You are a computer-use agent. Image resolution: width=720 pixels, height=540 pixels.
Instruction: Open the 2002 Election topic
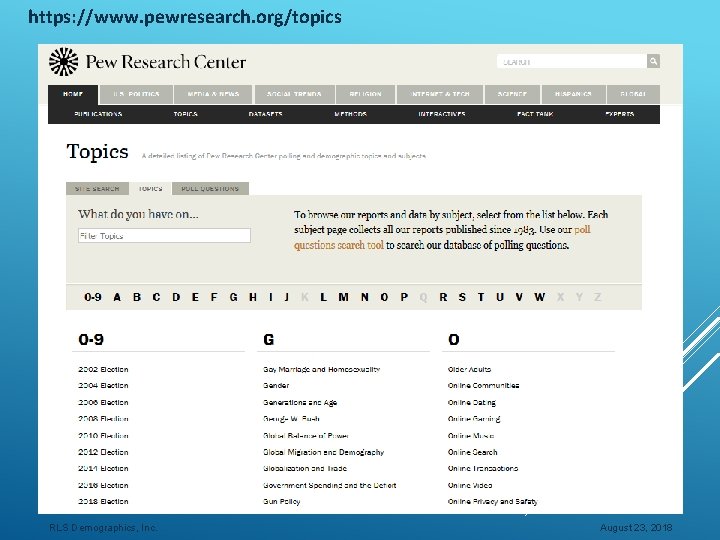103,369
